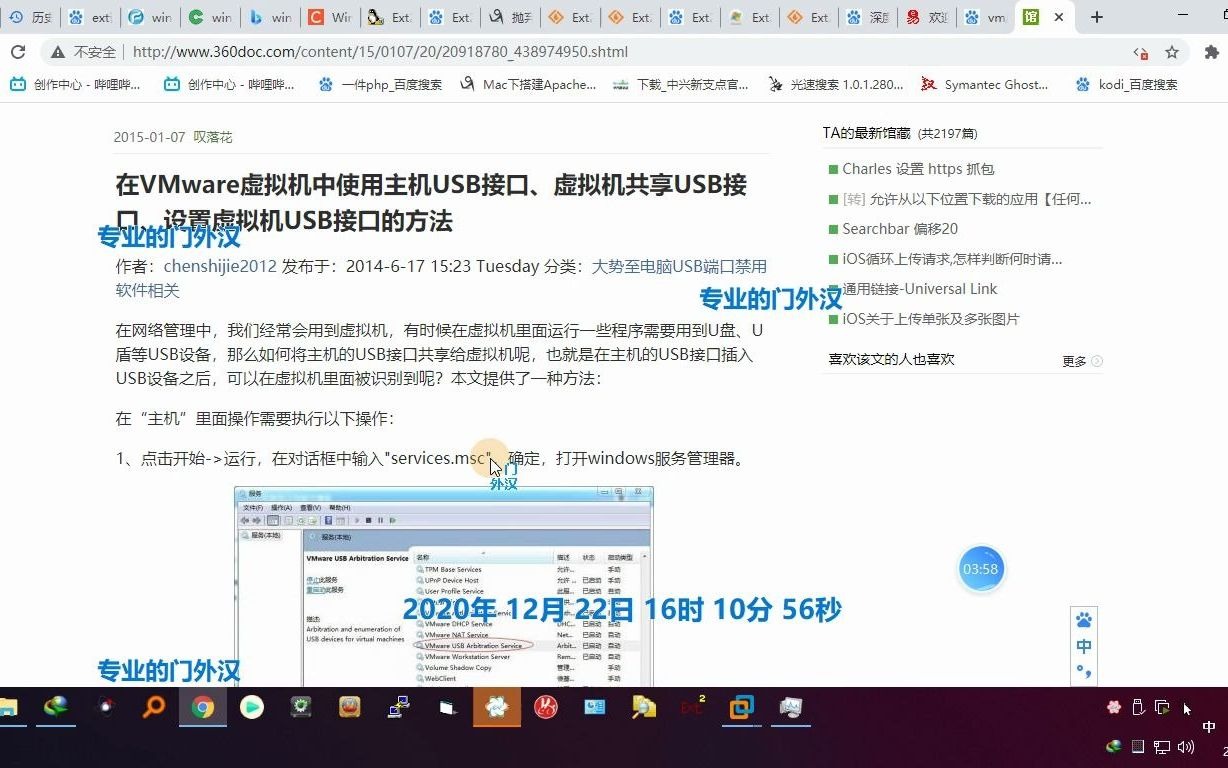Toggle Chinese/English mode on the input bar

click(1084, 646)
